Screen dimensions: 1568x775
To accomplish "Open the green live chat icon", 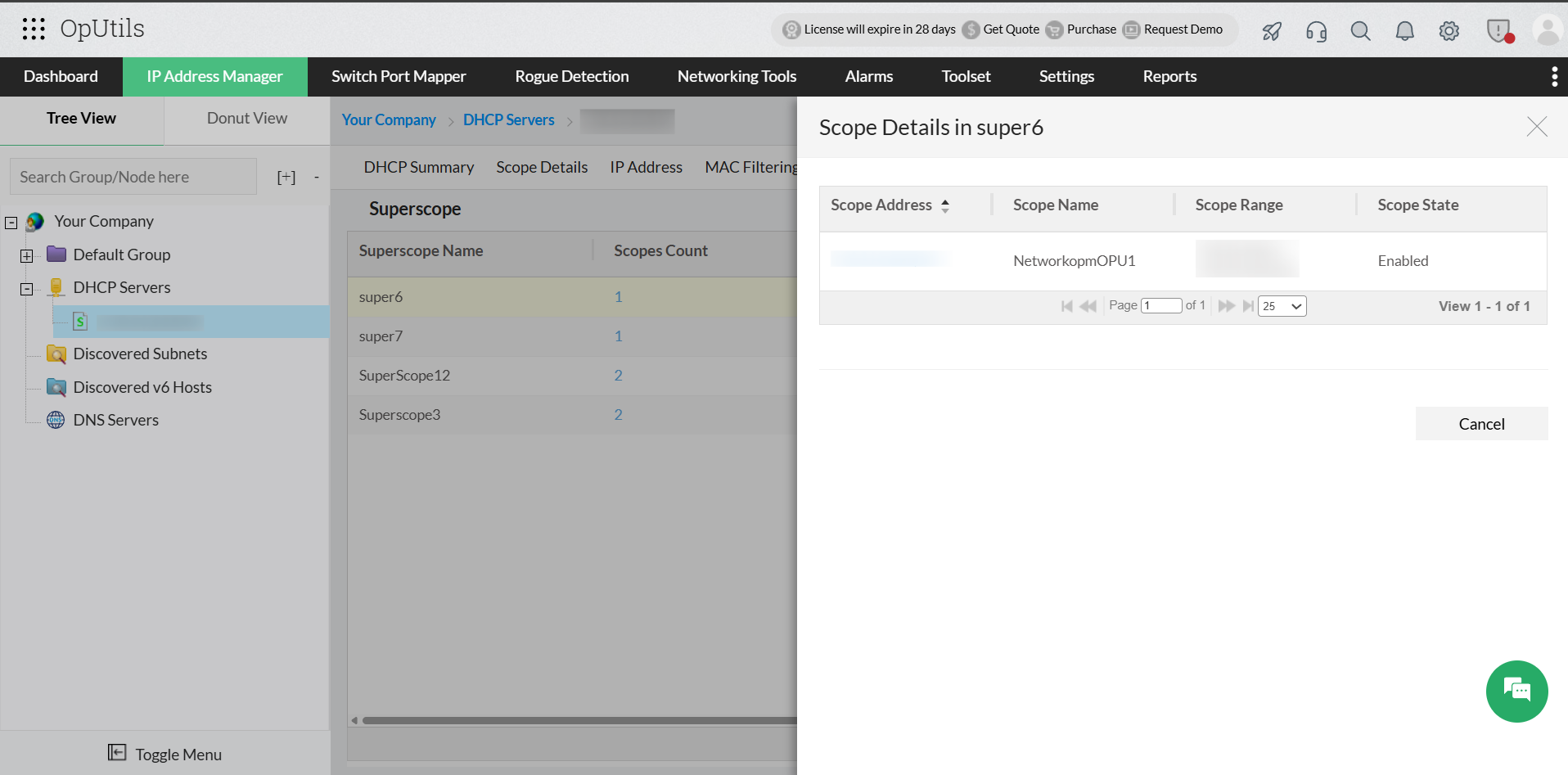I will 1516,692.
